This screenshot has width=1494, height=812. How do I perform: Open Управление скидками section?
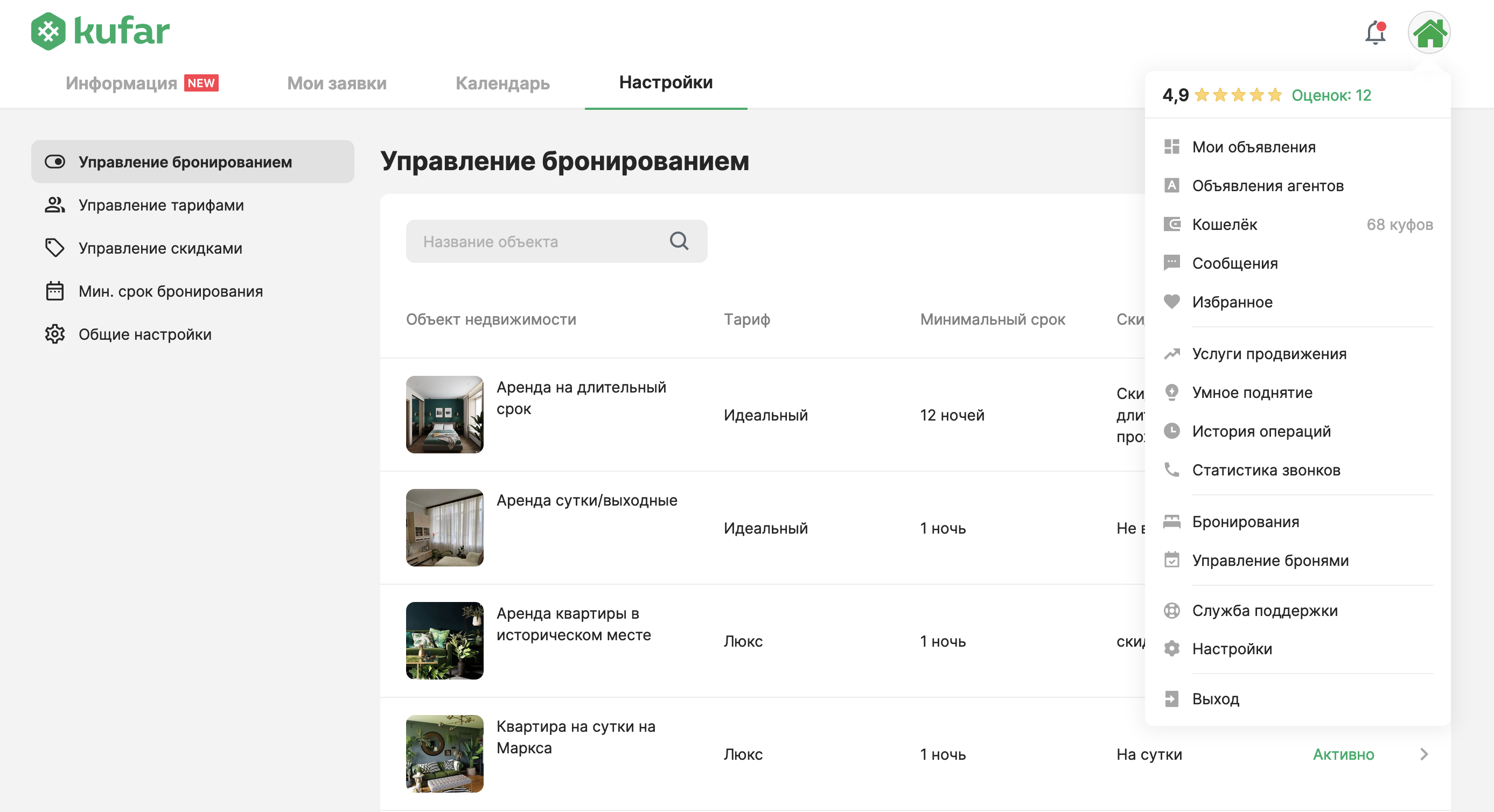(x=193, y=248)
